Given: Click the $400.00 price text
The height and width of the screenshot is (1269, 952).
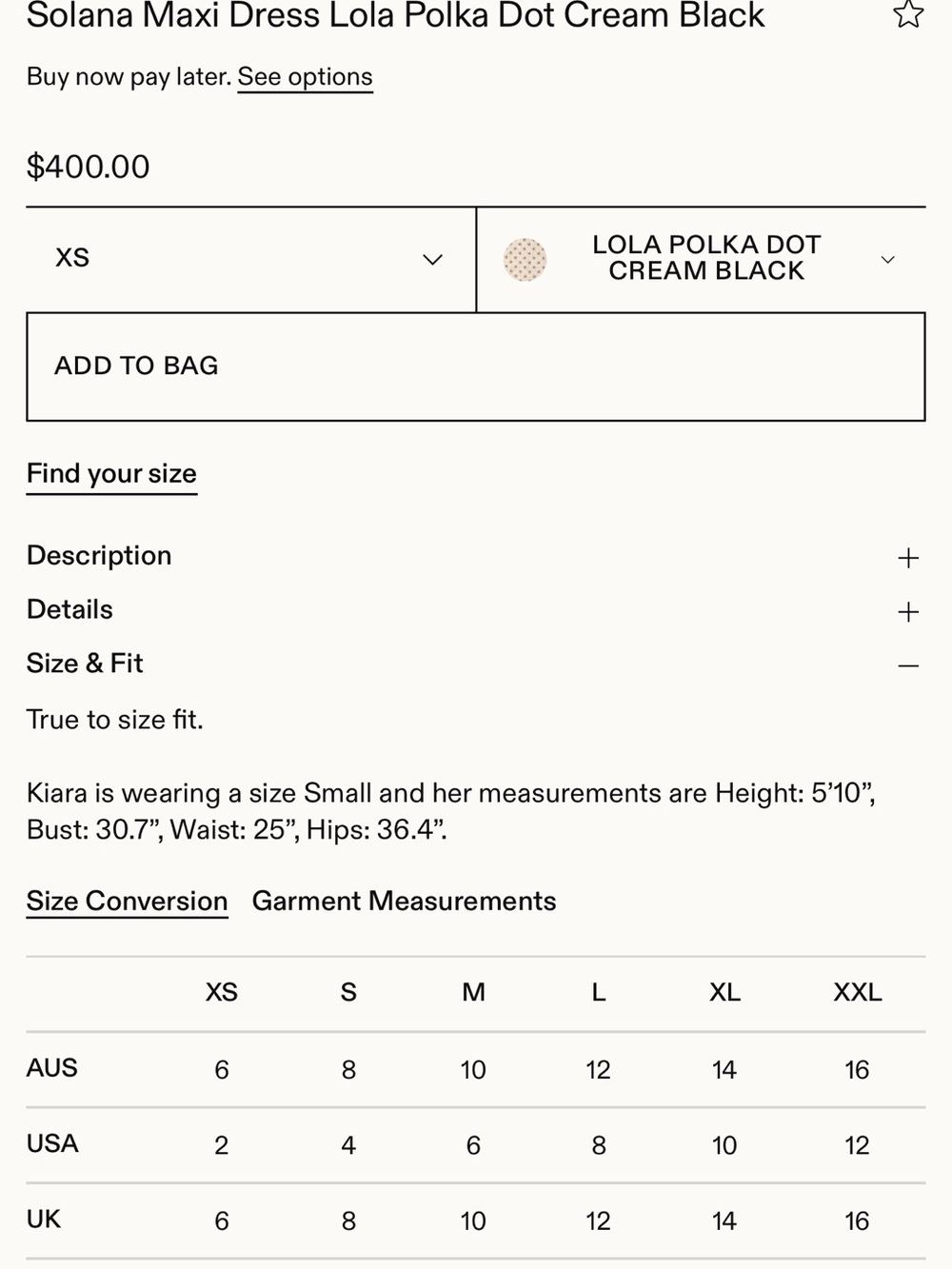Looking at the screenshot, I should point(88,167).
